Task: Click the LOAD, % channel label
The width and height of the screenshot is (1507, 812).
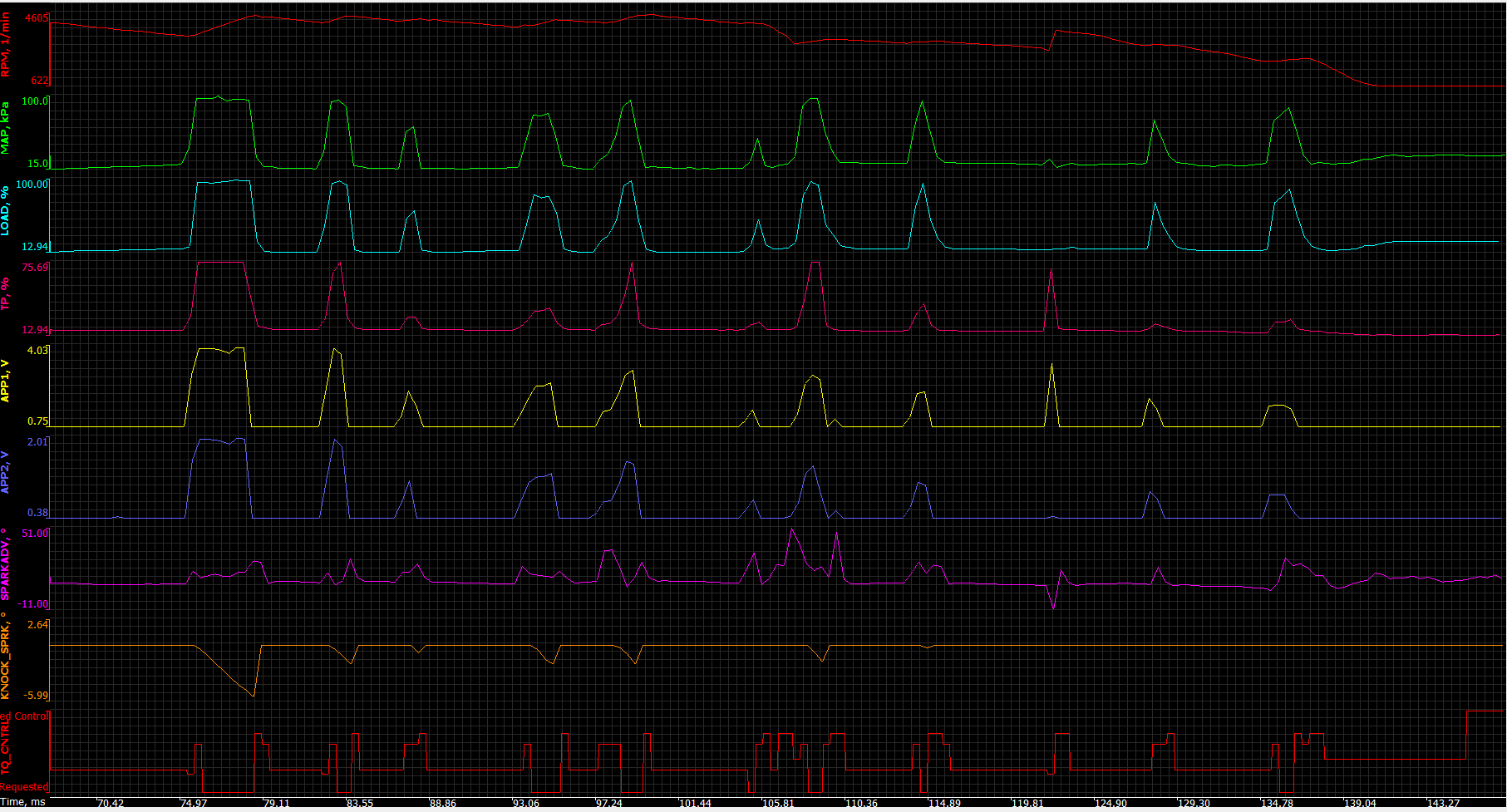Action: pos(6,210)
